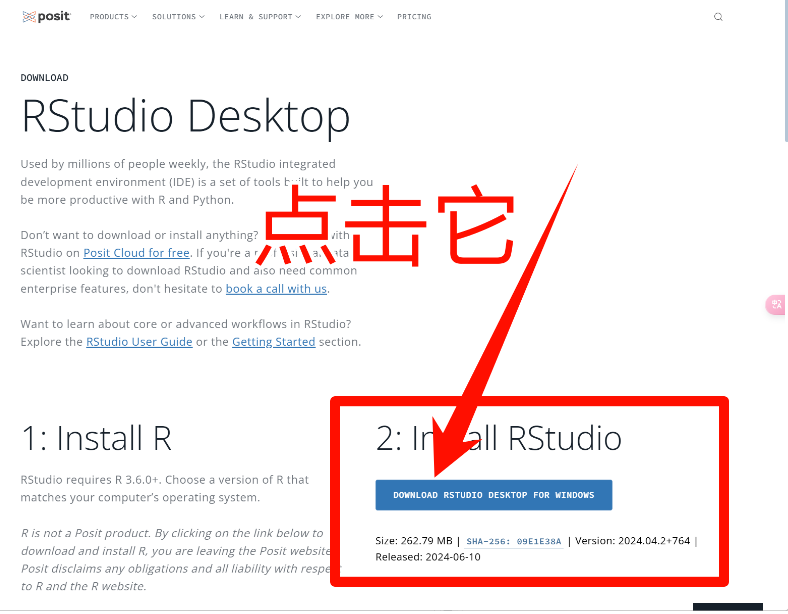This screenshot has height=614, width=788.
Task: Open the Pricing page
Action: coord(414,17)
